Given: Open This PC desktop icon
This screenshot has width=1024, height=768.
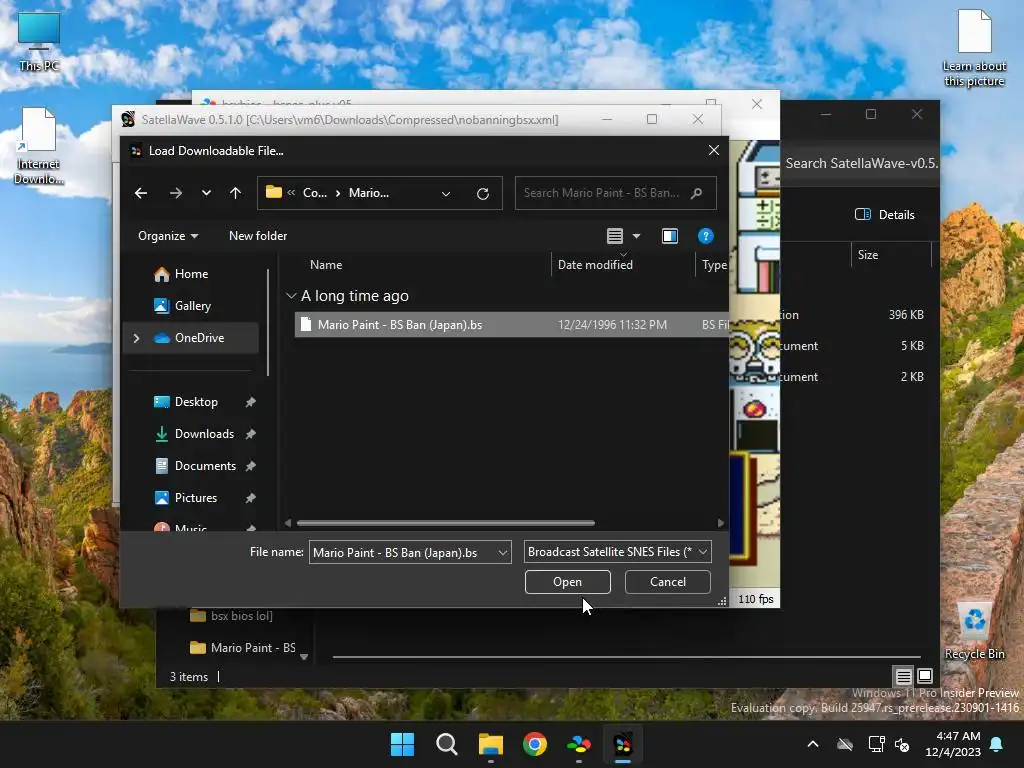Looking at the screenshot, I should 39,42.
